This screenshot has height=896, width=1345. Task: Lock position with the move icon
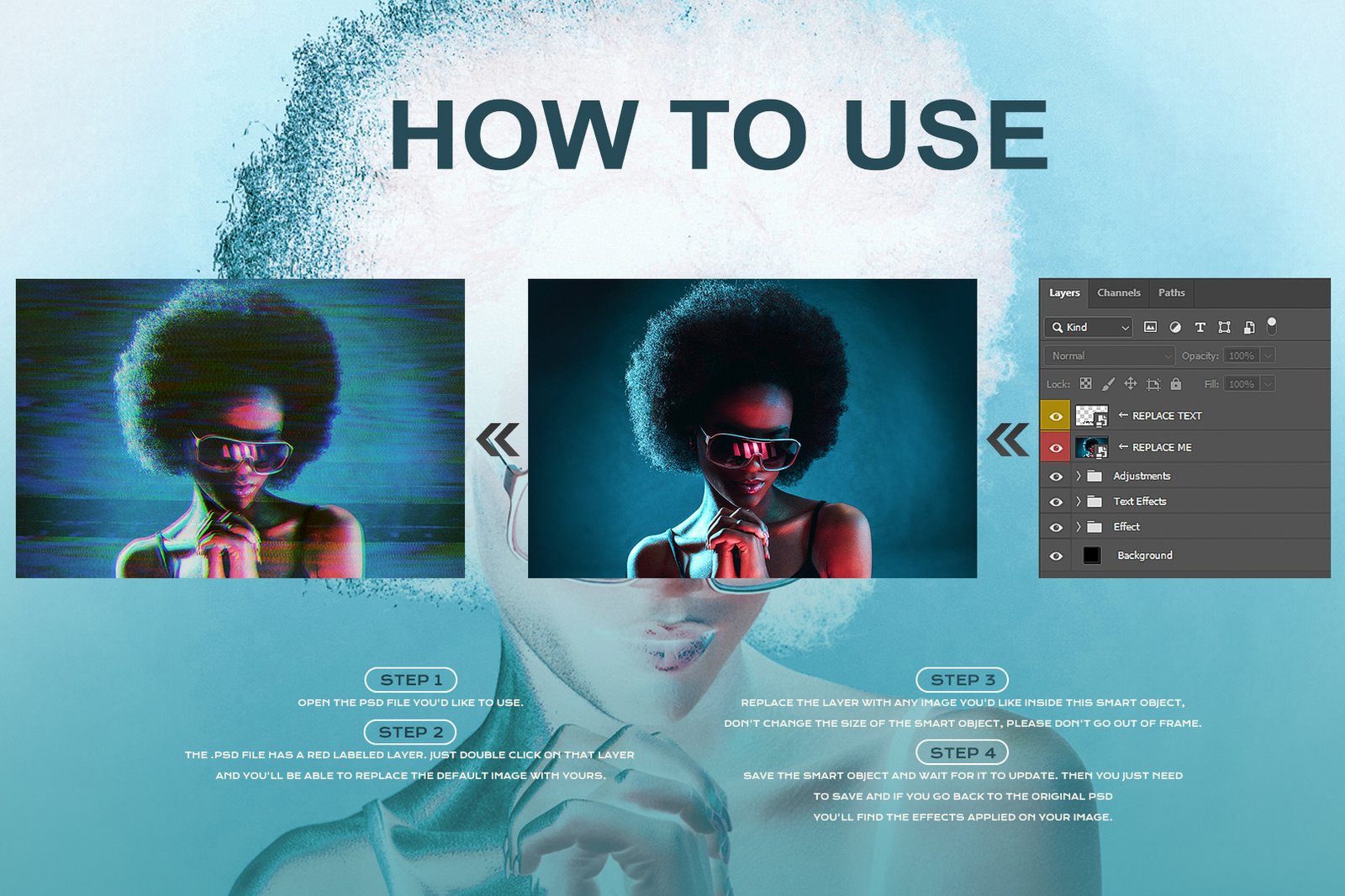click(x=1131, y=384)
